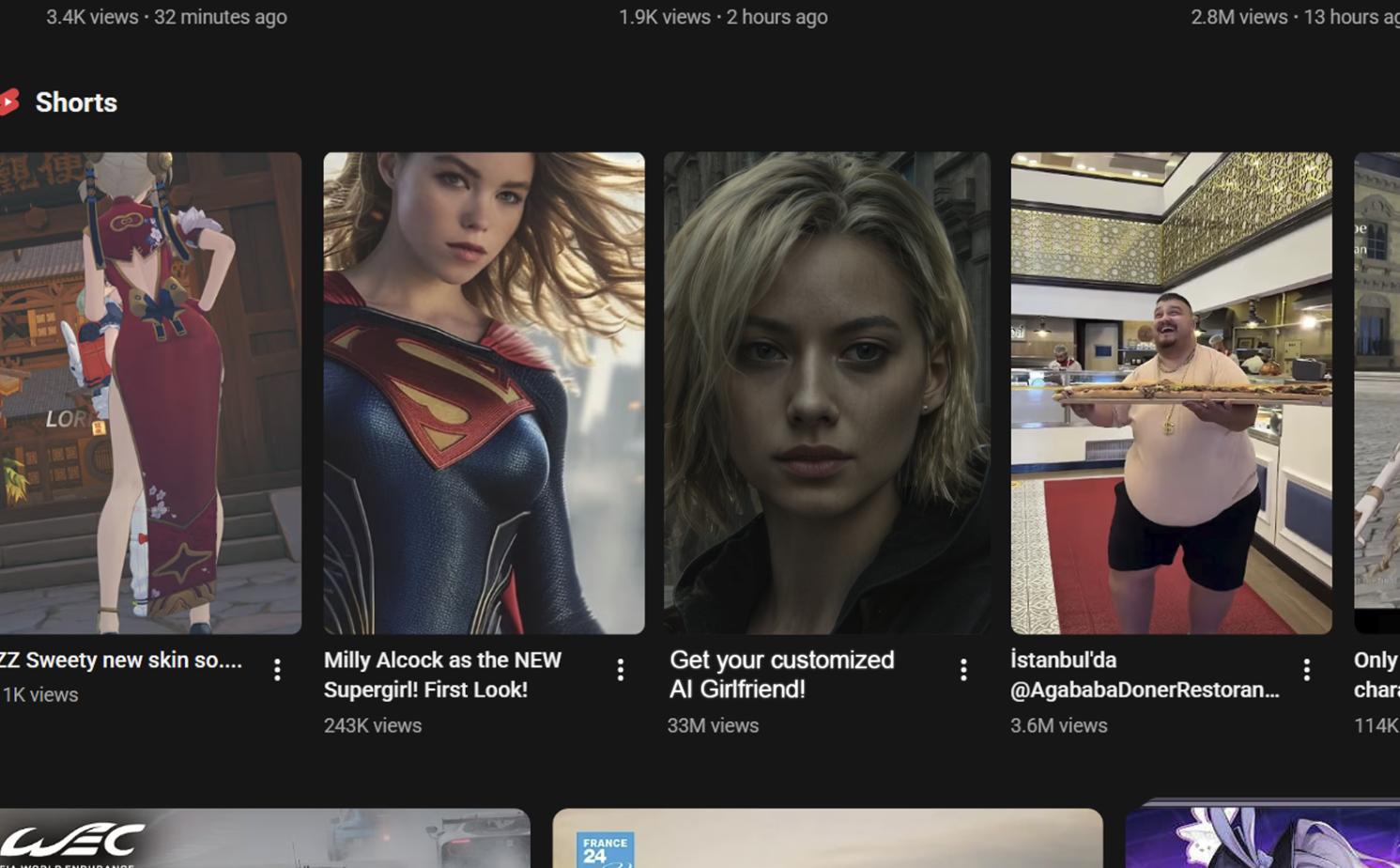This screenshot has width=1400, height=868.
Task: Click the '33M views' text
Action: pyautogui.click(x=713, y=725)
